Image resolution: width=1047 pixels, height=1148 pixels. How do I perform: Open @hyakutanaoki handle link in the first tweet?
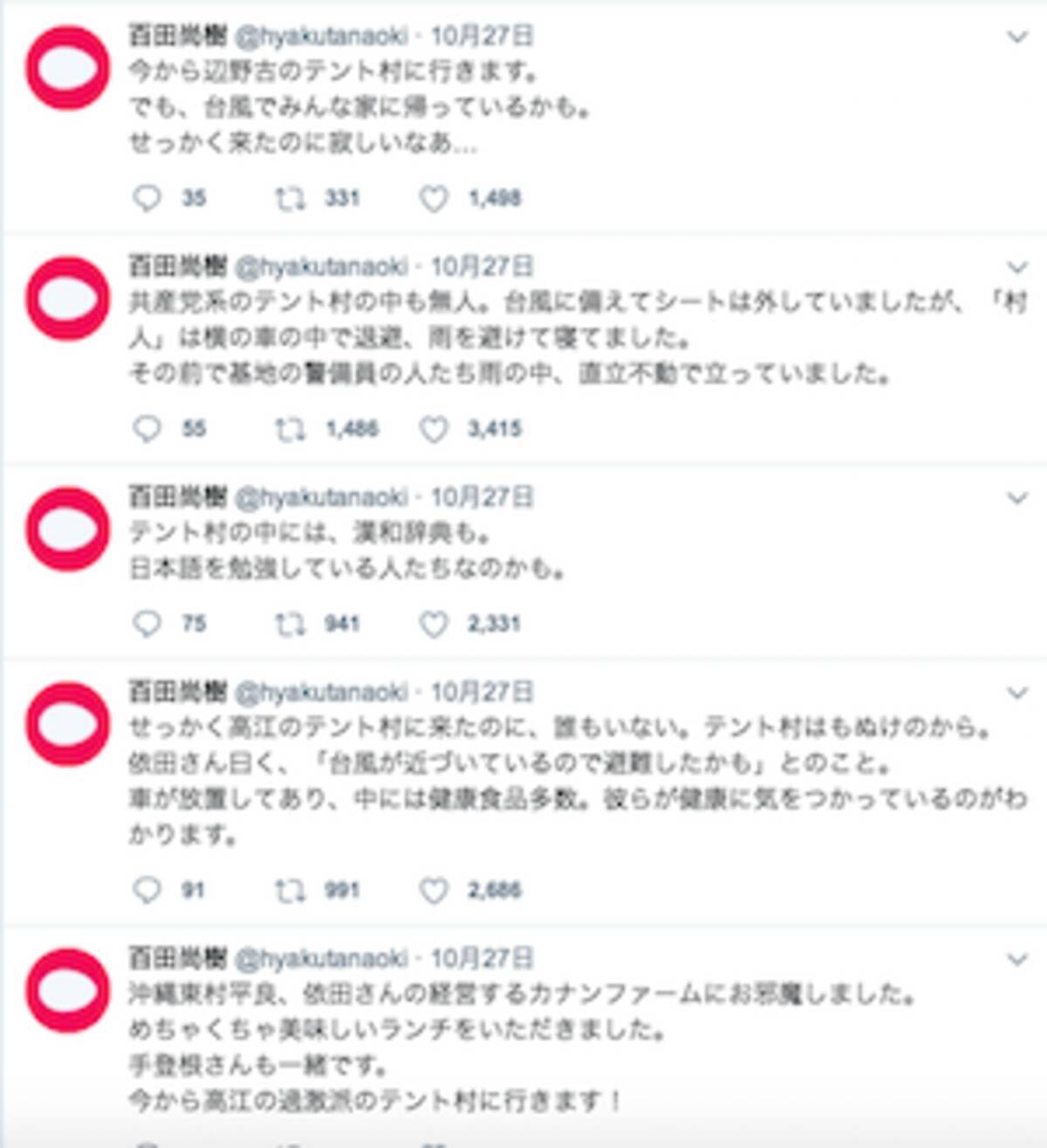tap(321, 36)
